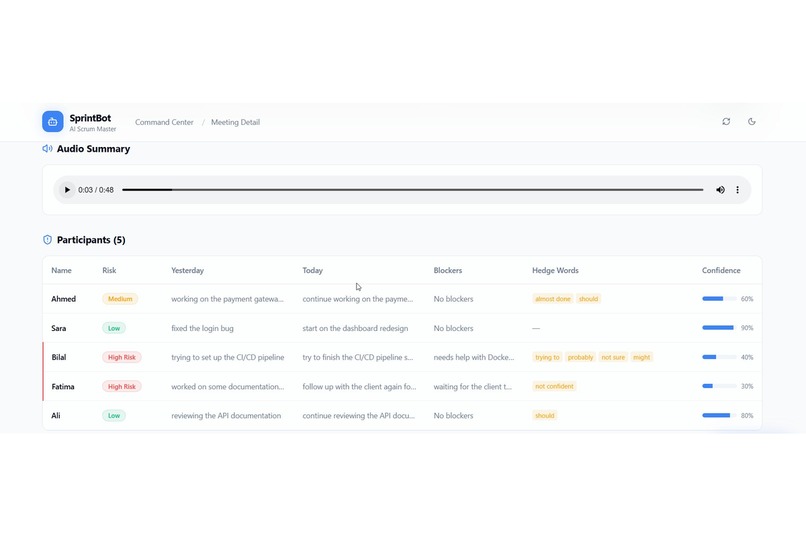Click Ahmed's 60% confidence bar
The height and width of the screenshot is (537, 806).
[719, 299]
